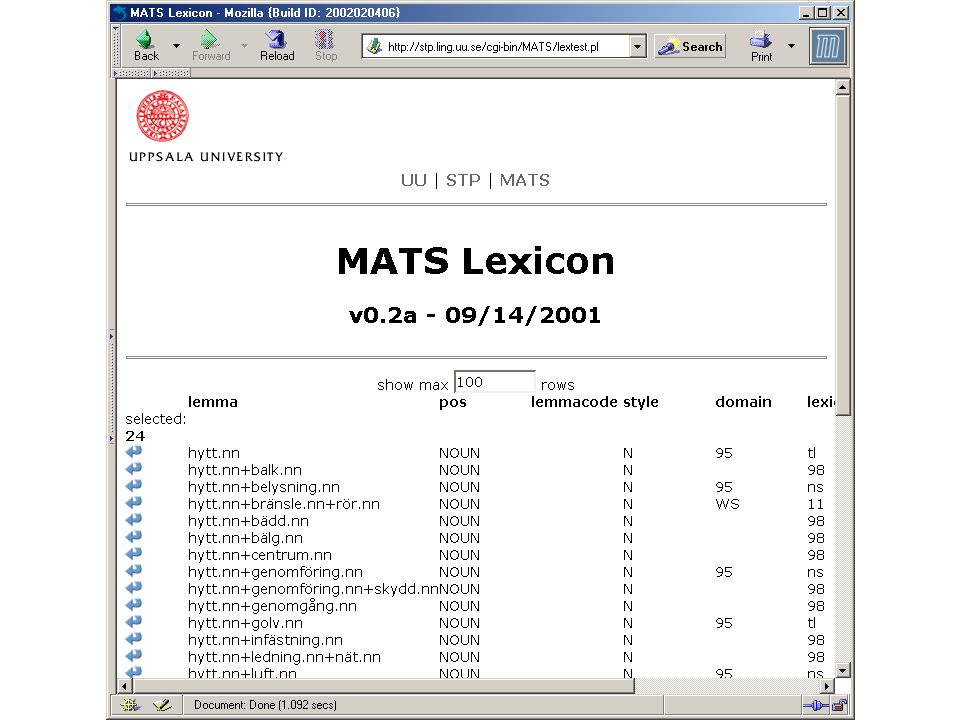
Task: Click the domain column header
Action: pyautogui.click(x=743, y=402)
